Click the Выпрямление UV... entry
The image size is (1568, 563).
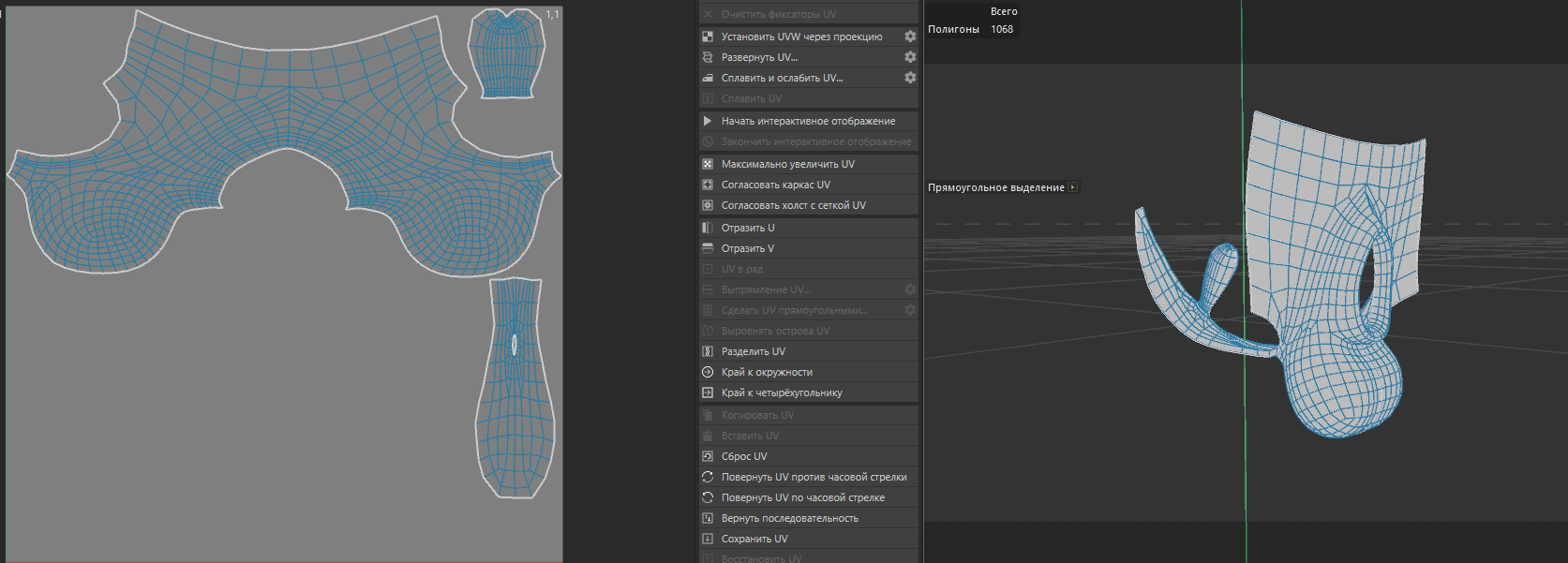click(x=801, y=289)
